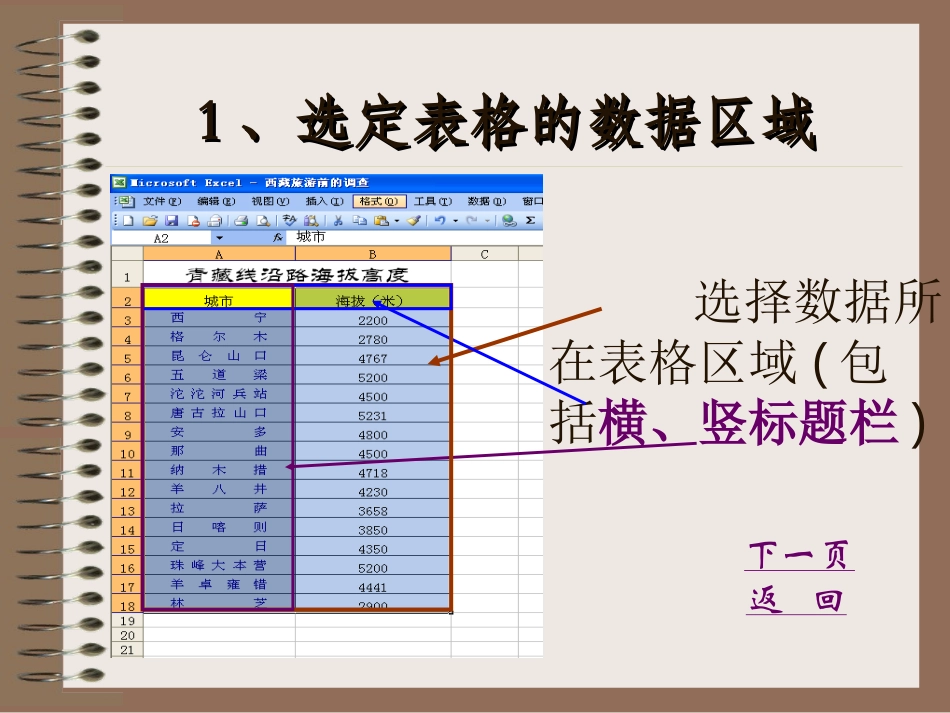The width and height of the screenshot is (950, 713).
Task: Click the 珠峰大本营 city cell
Action: pyautogui.click(x=218, y=566)
